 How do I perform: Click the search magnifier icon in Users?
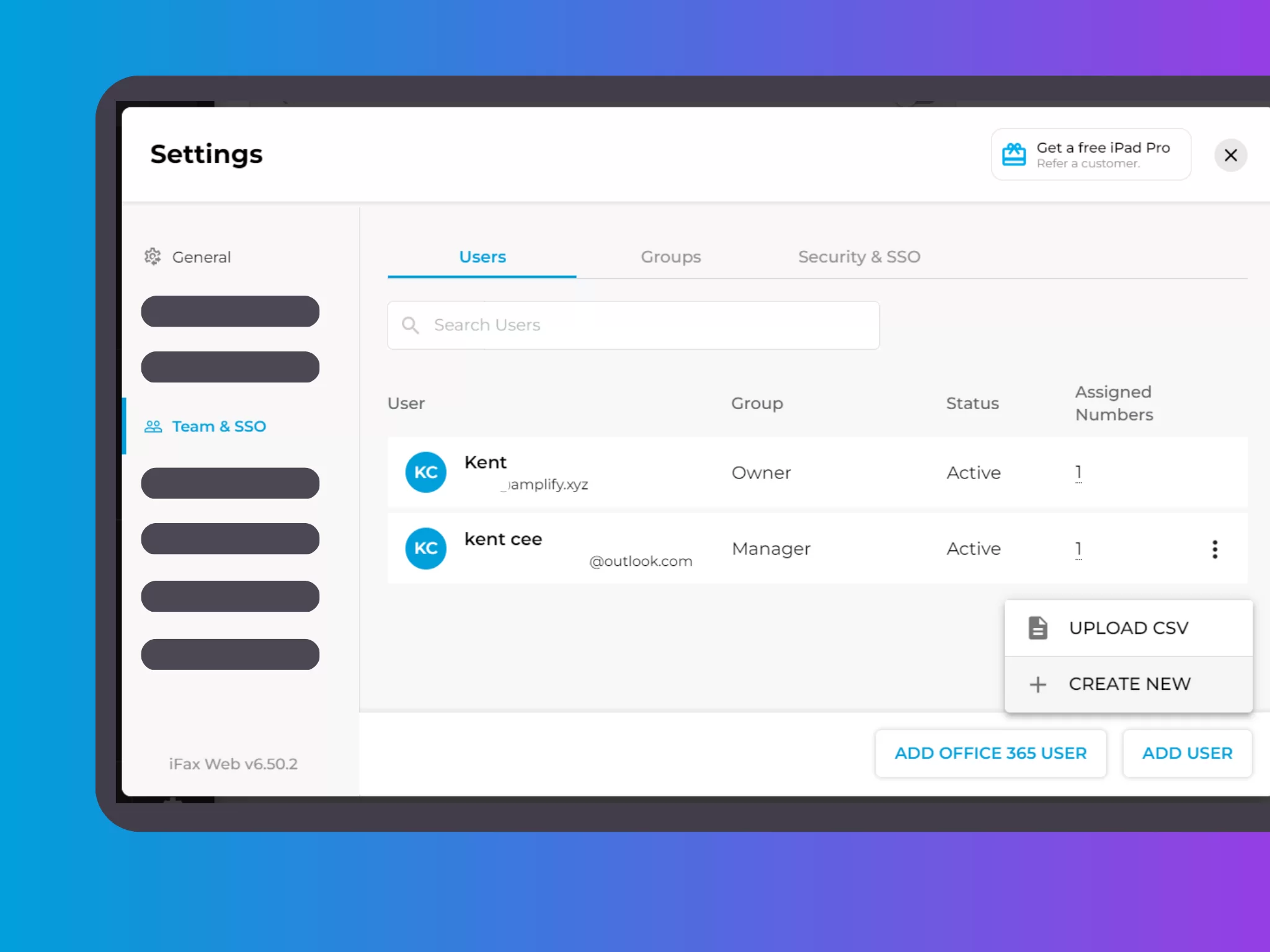(x=411, y=325)
